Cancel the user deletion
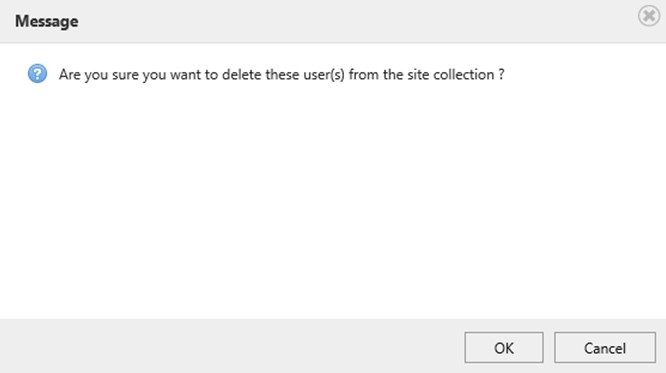666x373 pixels. point(605,348)
